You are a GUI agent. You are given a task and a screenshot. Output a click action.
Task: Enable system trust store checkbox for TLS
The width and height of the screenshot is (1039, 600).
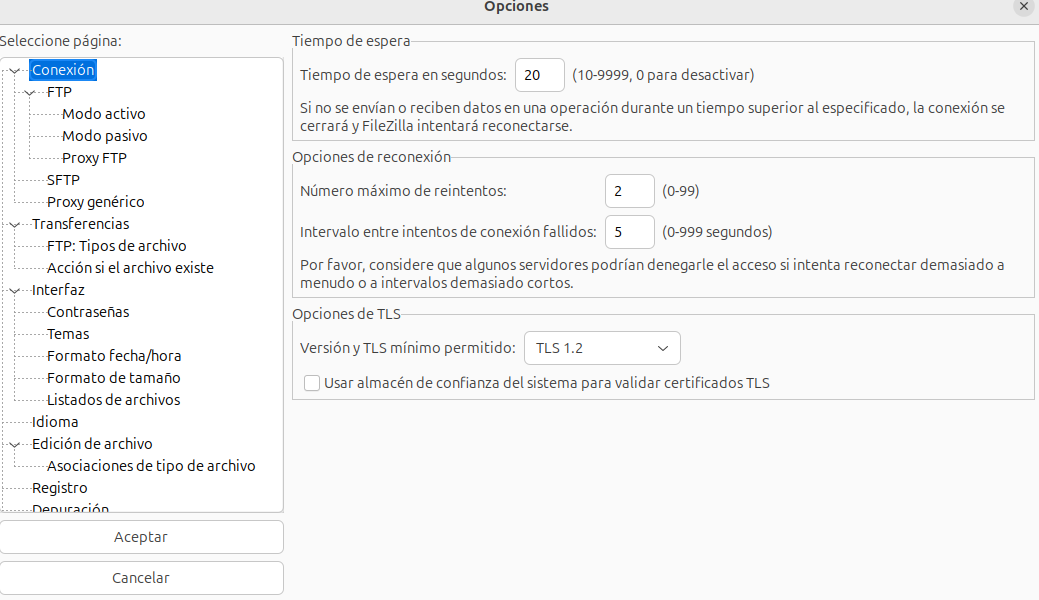[x=312, y=382]
